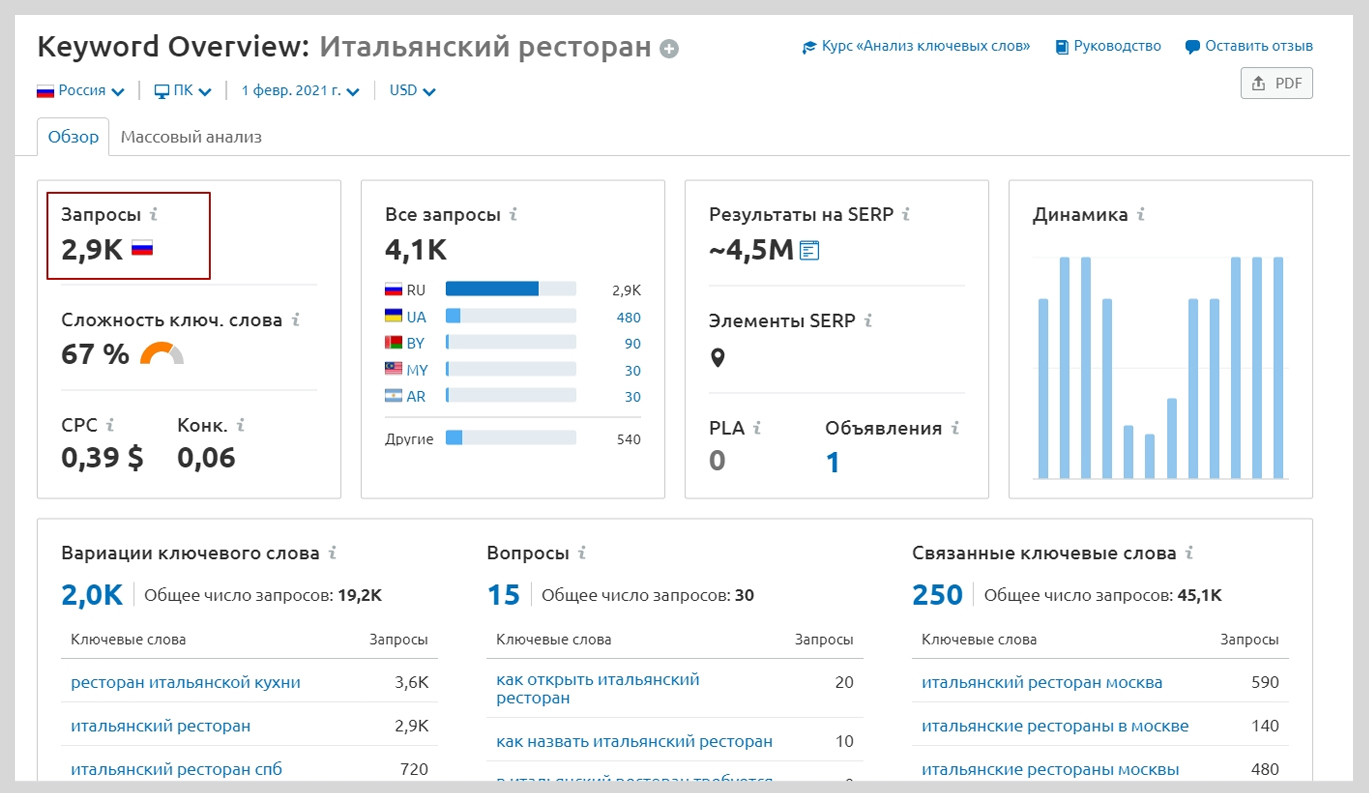Click the info icon next to PLA
This screenshot has height=793, width=1369.
tap(757, 428)
